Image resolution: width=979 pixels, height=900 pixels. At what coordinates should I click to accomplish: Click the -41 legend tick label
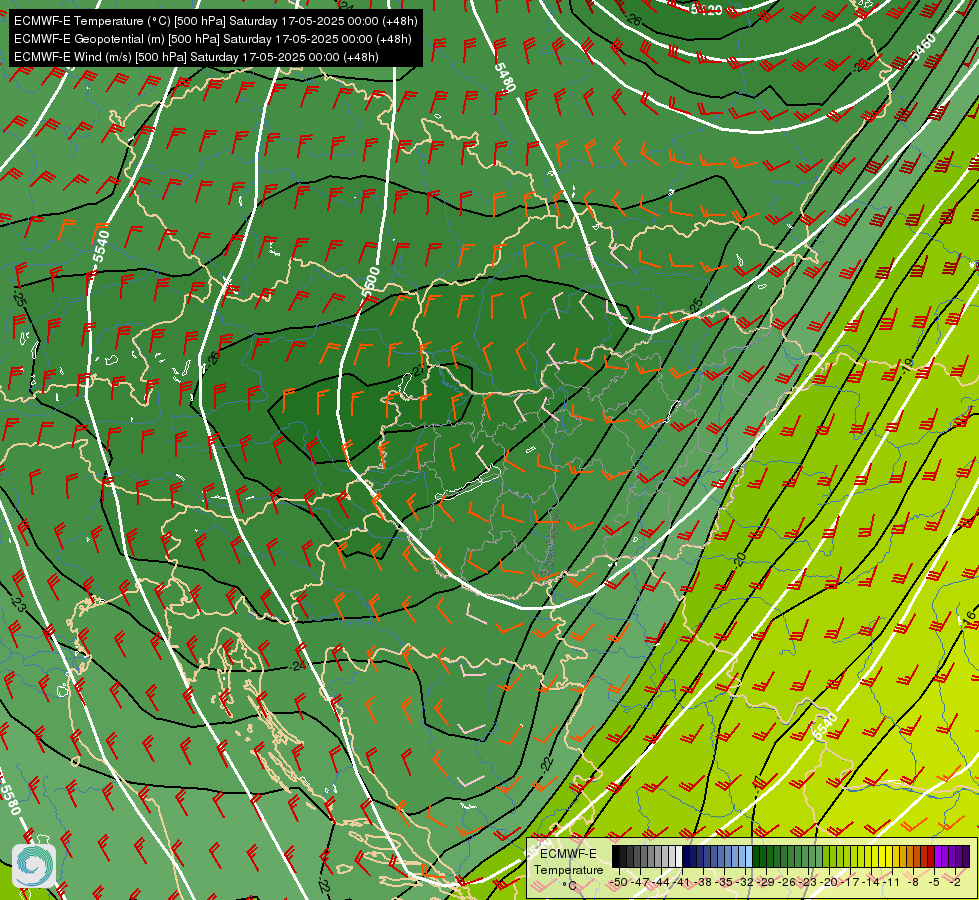point(681,882)
